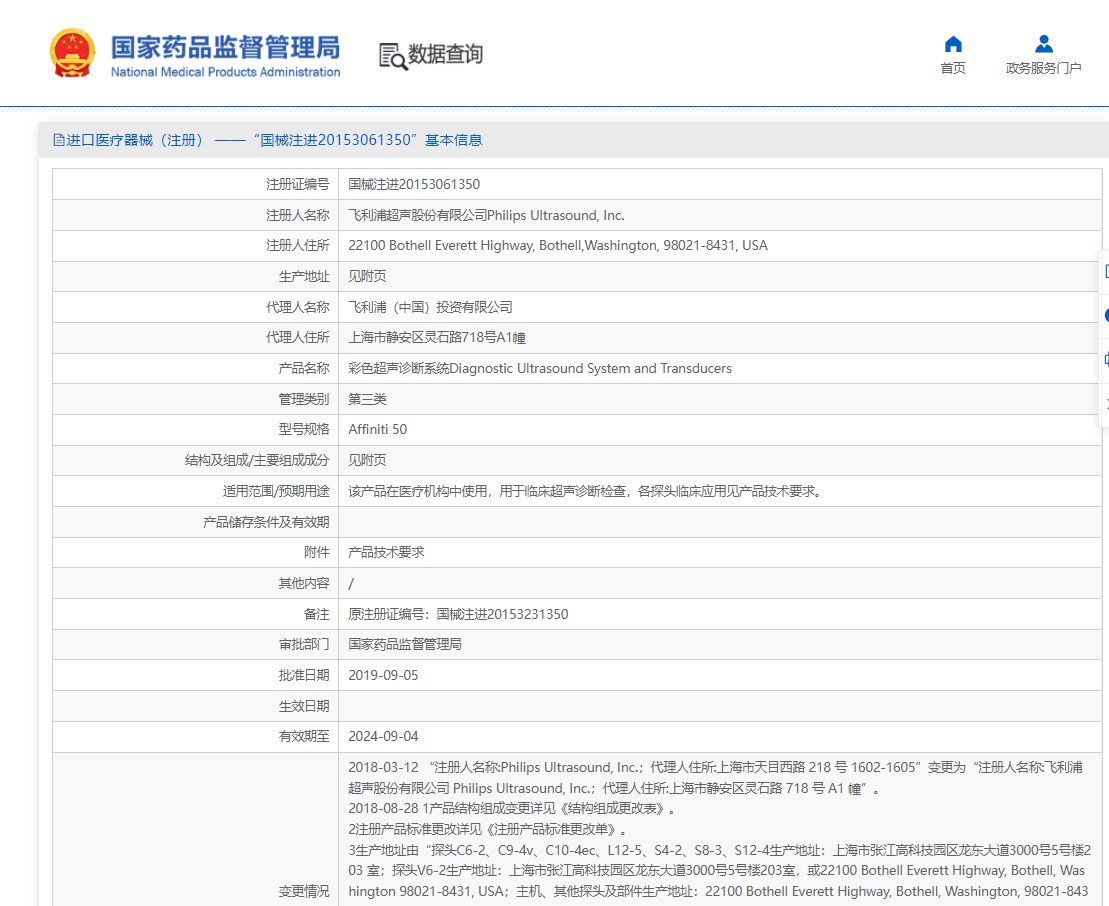Select 原注册证编号：国械注进20153231350 remark
1109x906 pixels.
tap(458, 614)
